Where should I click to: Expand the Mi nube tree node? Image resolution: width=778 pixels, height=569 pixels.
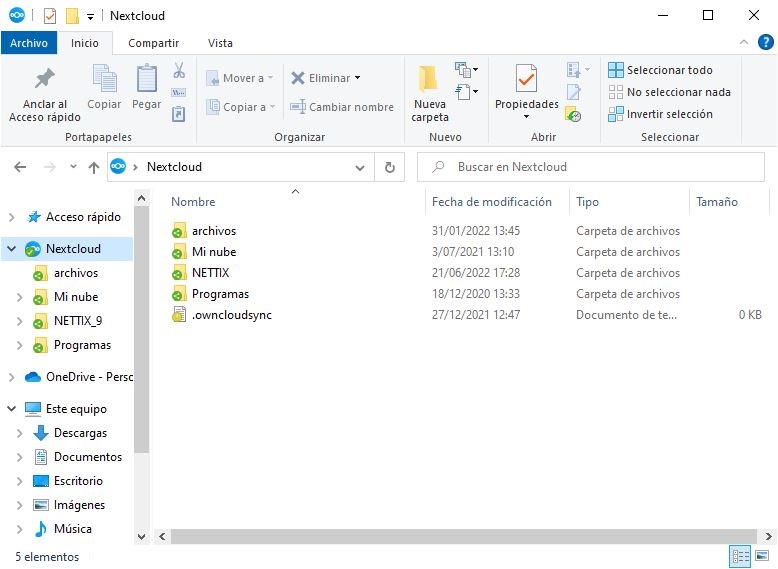coord(20,297)
